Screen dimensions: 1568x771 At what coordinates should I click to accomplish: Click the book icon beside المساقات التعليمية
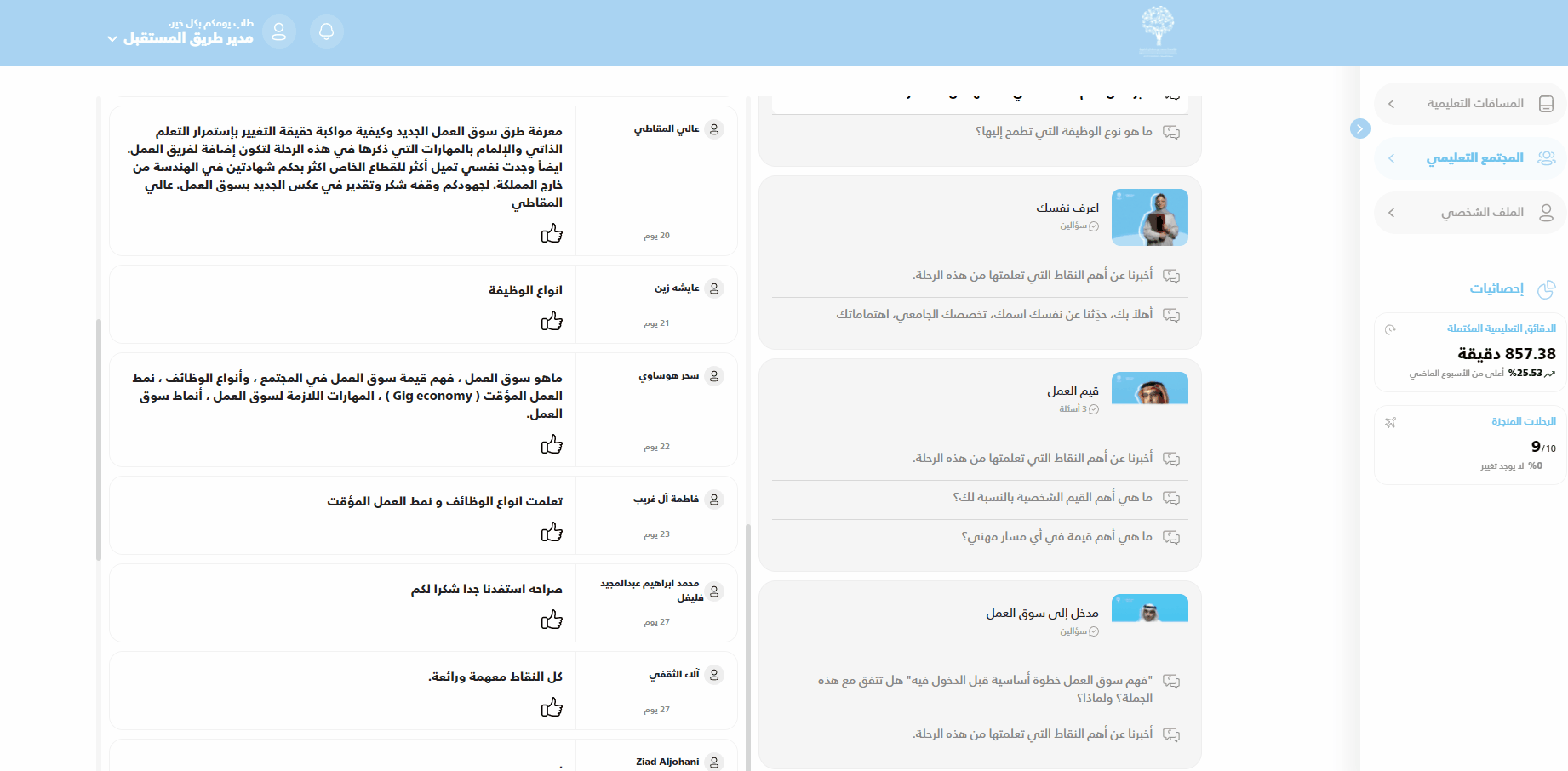click(x=1546, y=104)
